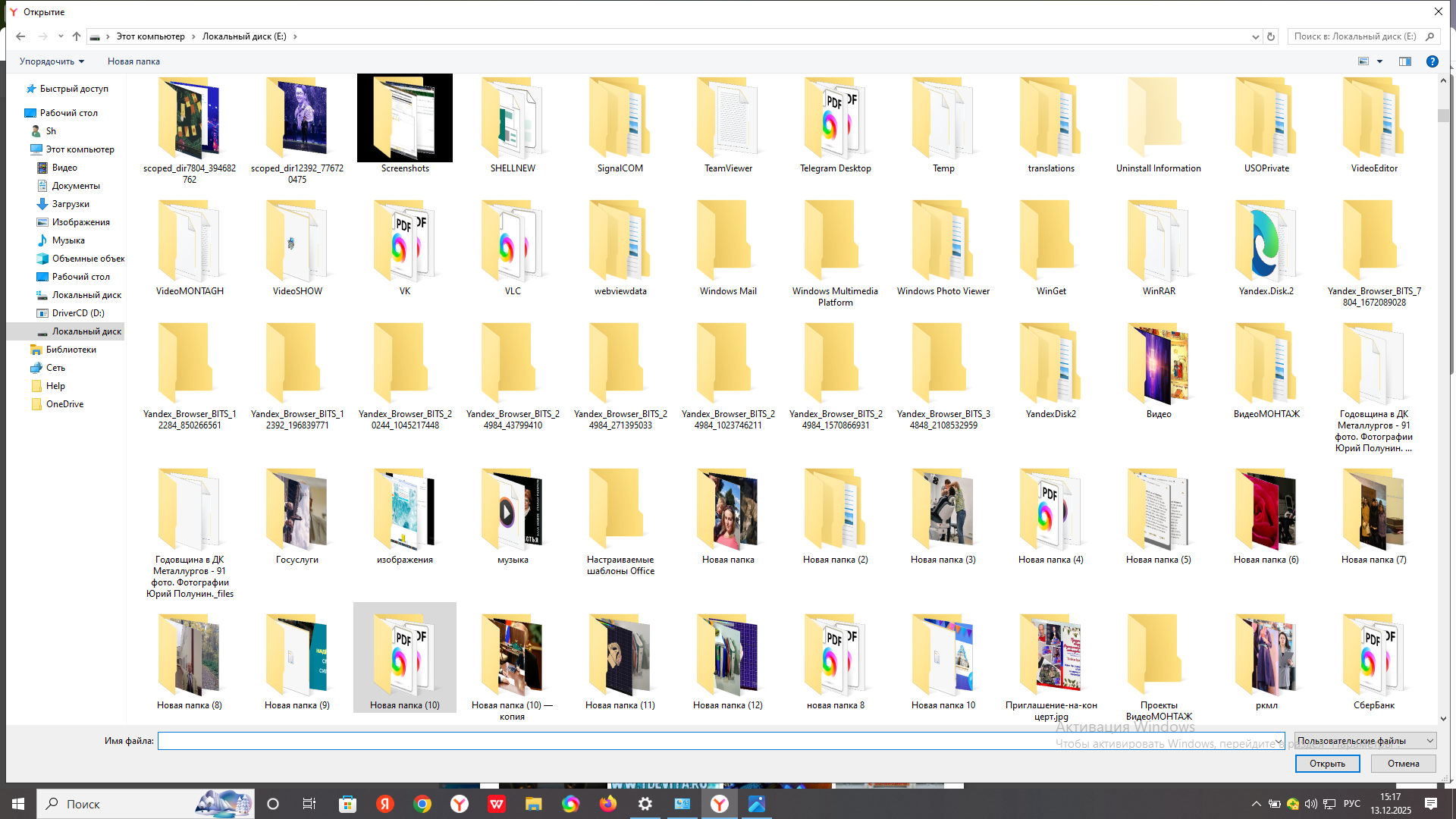
Task: Select Загрузки in the navigation tree
Action: coord(71,204)
